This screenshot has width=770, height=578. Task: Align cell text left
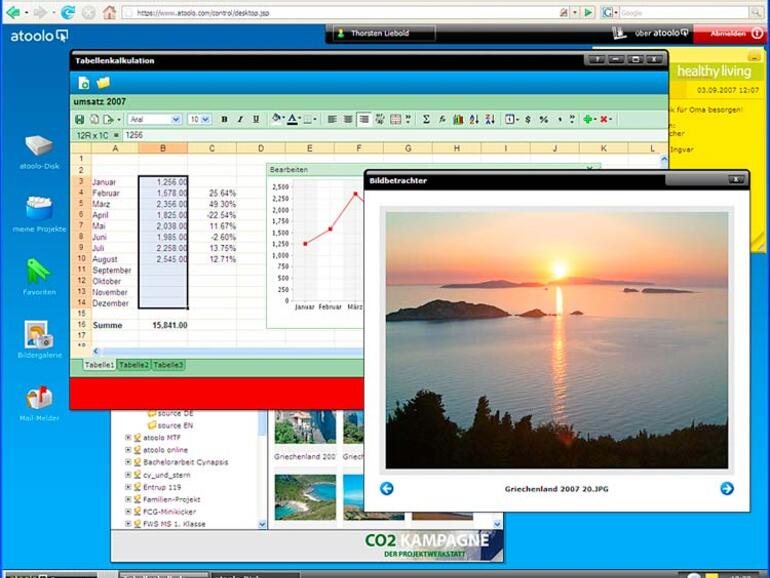(x=332, y=119)
